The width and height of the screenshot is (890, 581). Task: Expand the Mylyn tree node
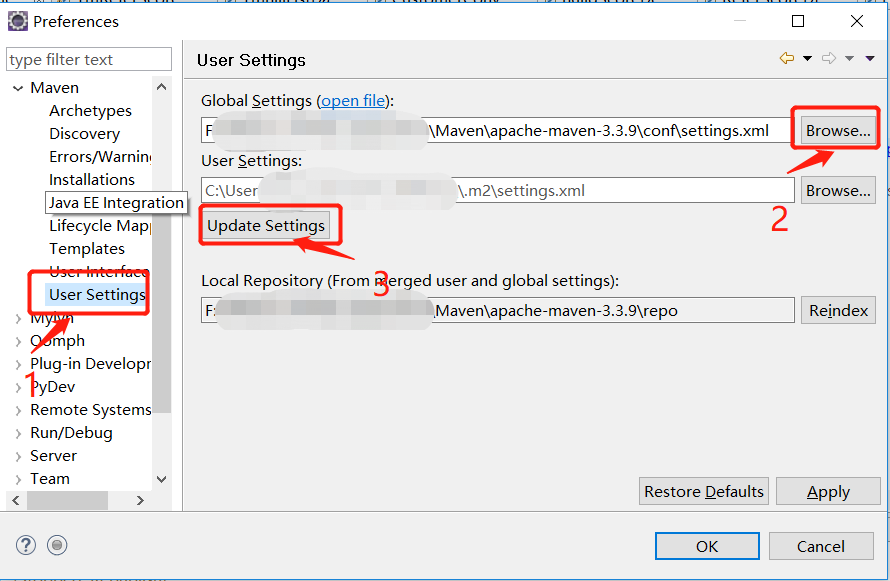click(18, 319)
